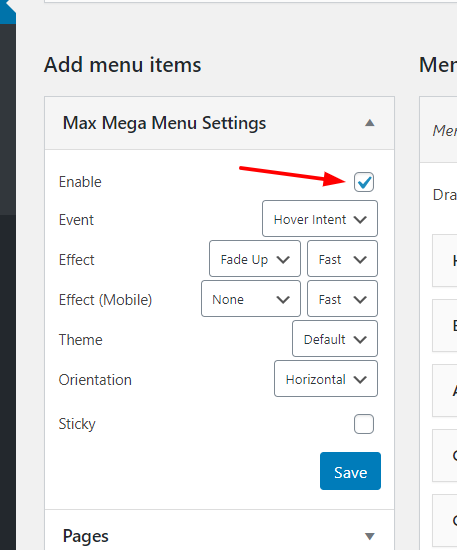Click the Orientation label
457x550 pixels.
[x=95, y=380]
